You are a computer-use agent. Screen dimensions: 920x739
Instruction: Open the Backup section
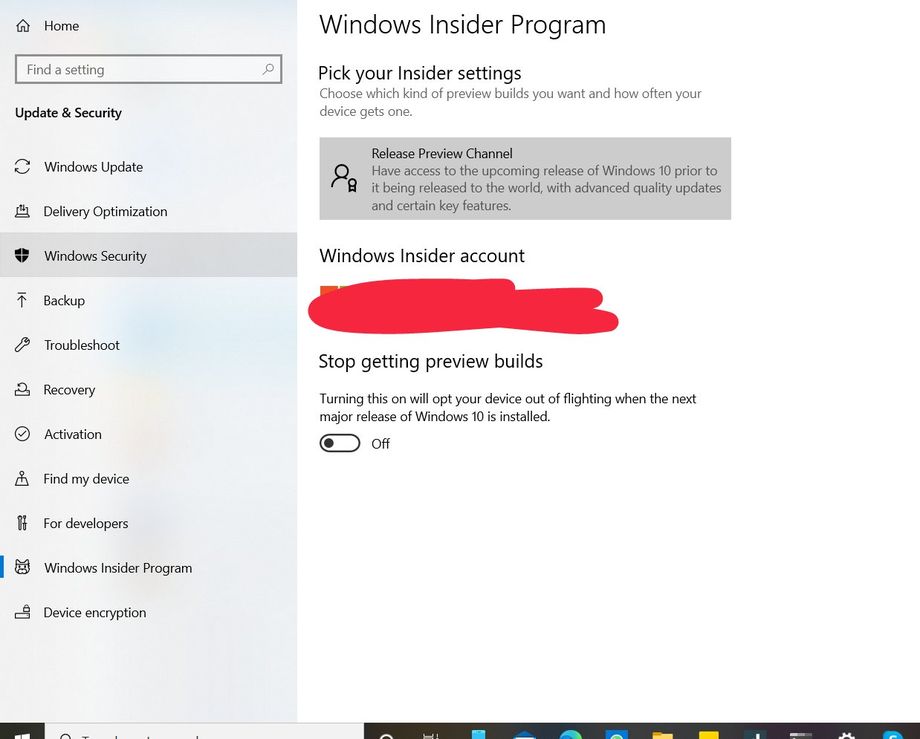tap(148, 300)
